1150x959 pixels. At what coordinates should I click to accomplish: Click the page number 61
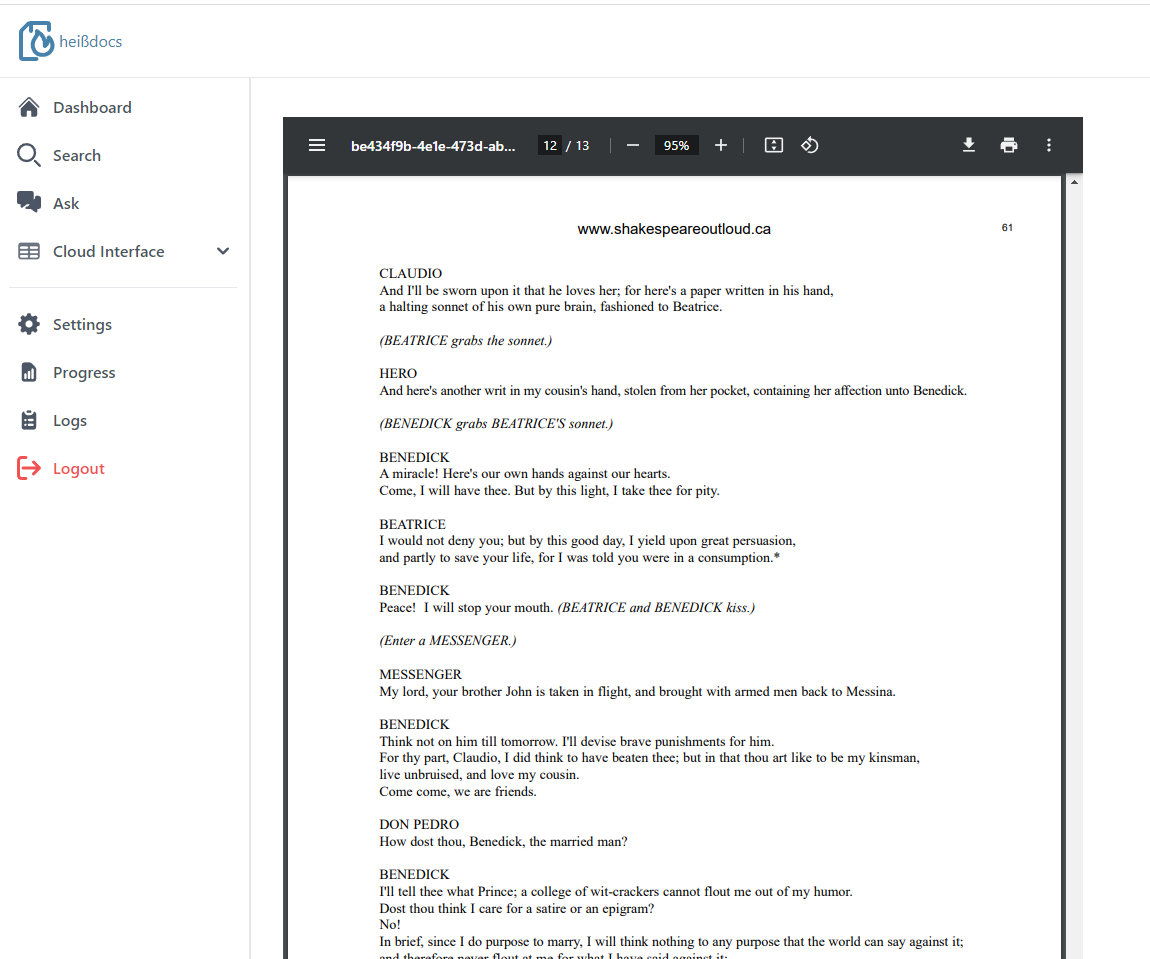tap(1007, 227)
